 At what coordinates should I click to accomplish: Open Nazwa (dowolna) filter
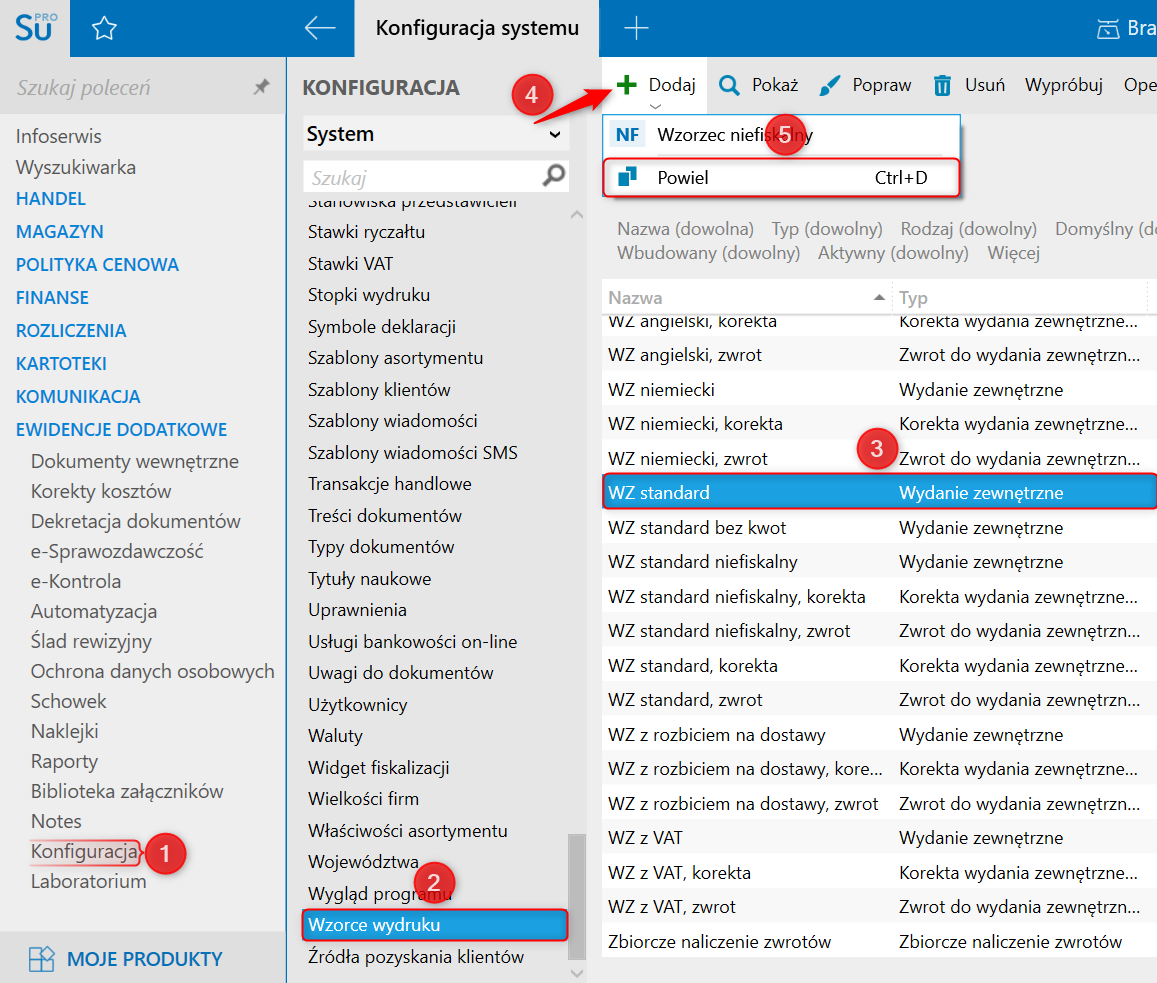(685, 229)
